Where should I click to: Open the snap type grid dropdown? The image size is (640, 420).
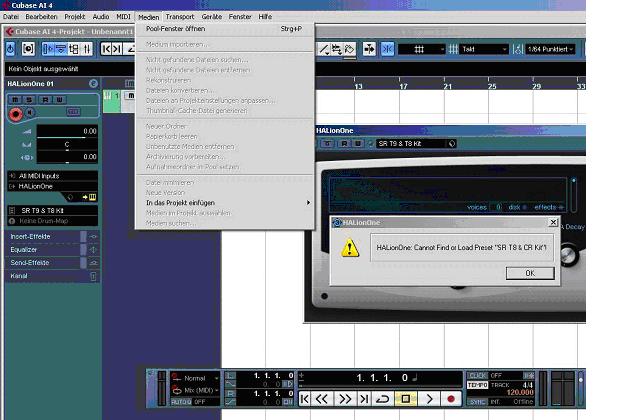click(422, 49)
